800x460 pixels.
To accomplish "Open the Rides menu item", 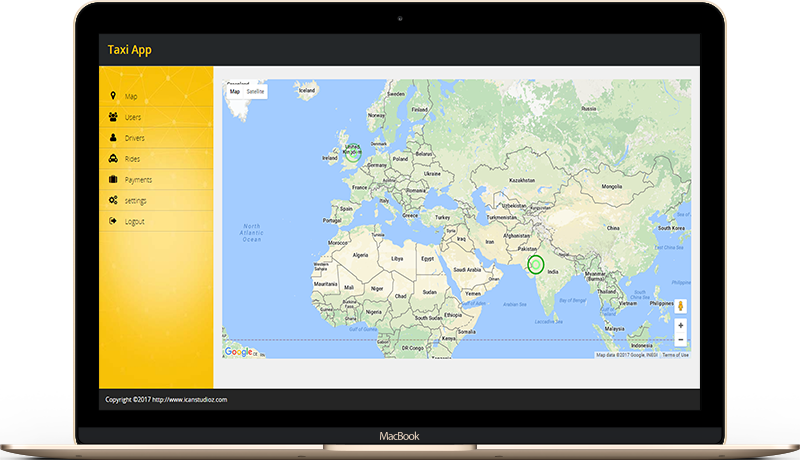I will (x=133, y=159).
